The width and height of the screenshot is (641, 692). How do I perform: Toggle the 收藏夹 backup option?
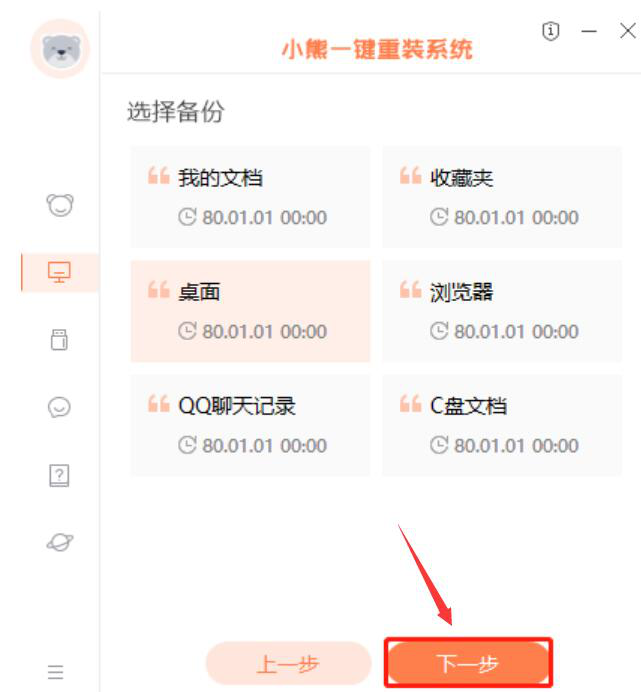502,197
